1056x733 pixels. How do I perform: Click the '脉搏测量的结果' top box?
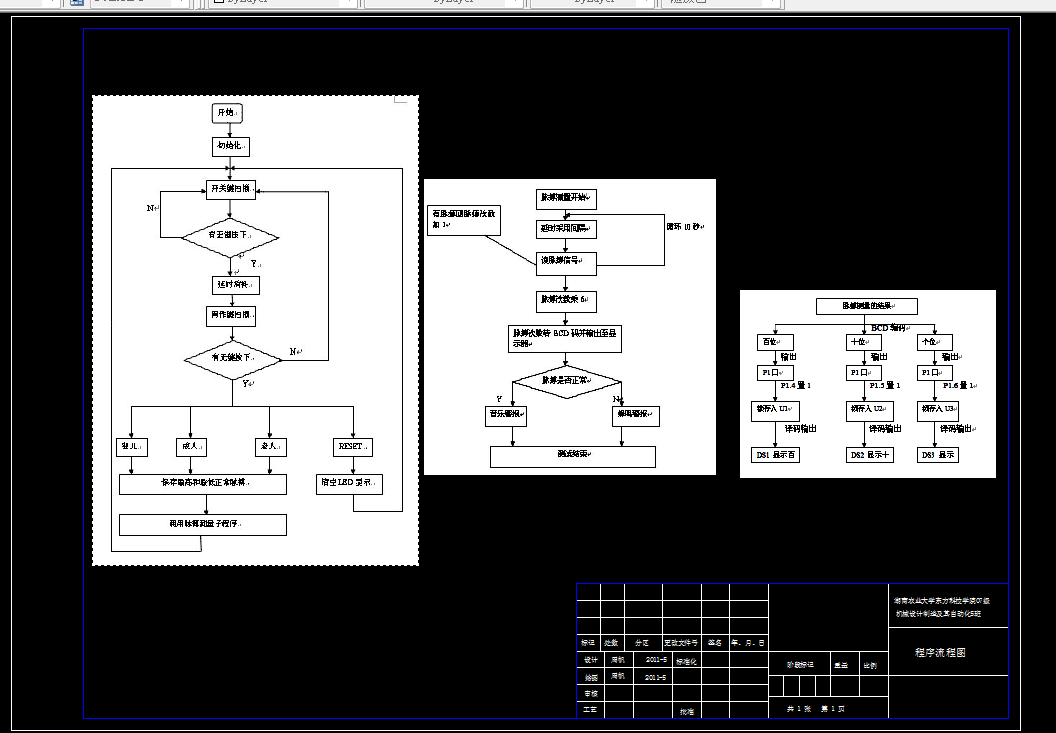click(867, 306)
